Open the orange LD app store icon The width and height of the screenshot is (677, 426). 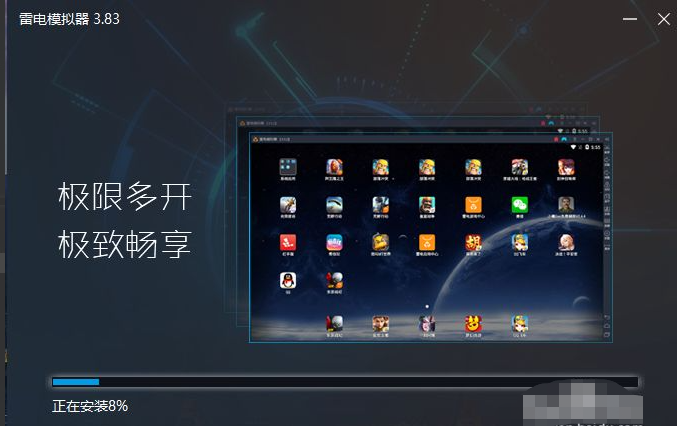pyautogui.click(x=427, y=242)
